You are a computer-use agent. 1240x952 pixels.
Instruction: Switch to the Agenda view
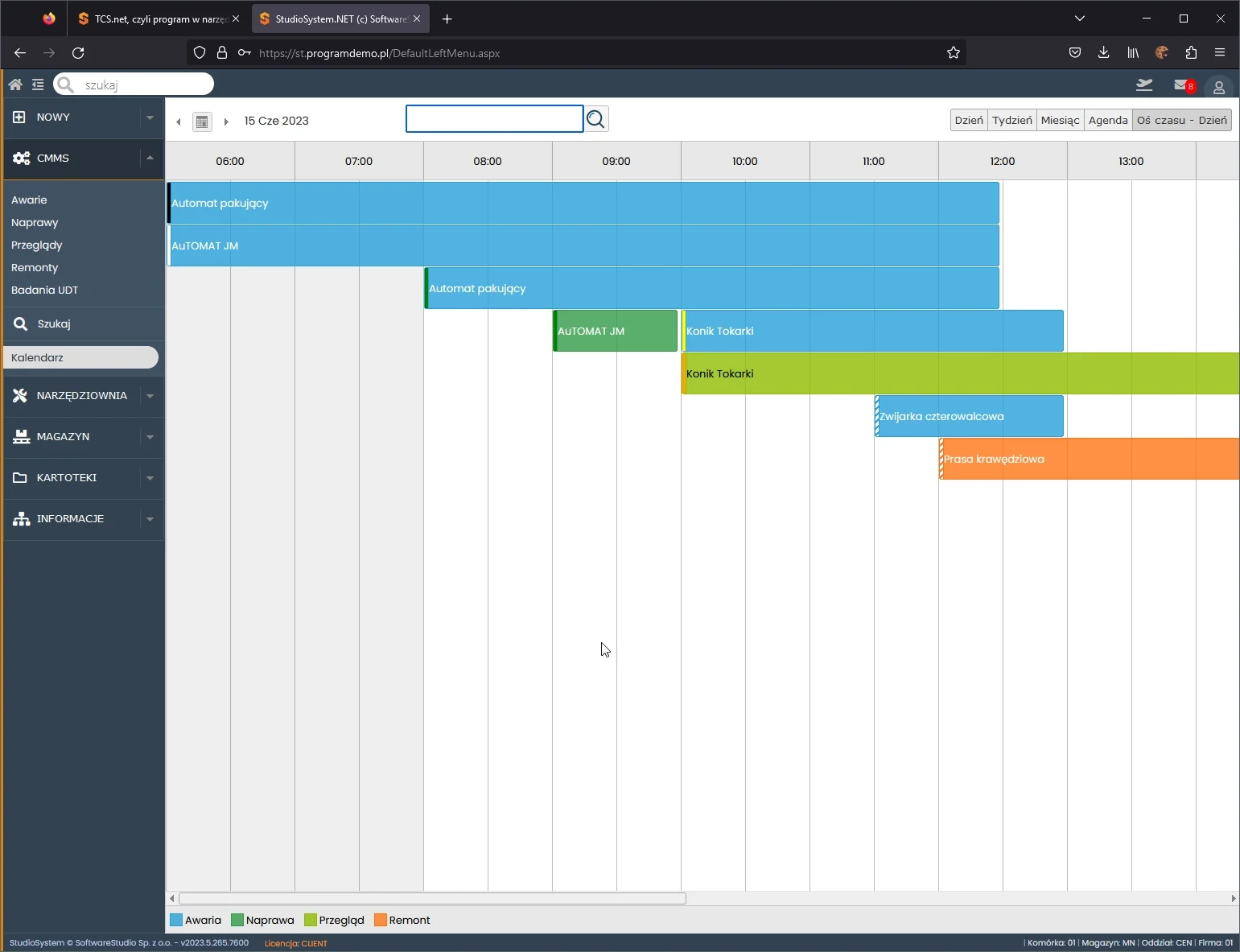1107,120
